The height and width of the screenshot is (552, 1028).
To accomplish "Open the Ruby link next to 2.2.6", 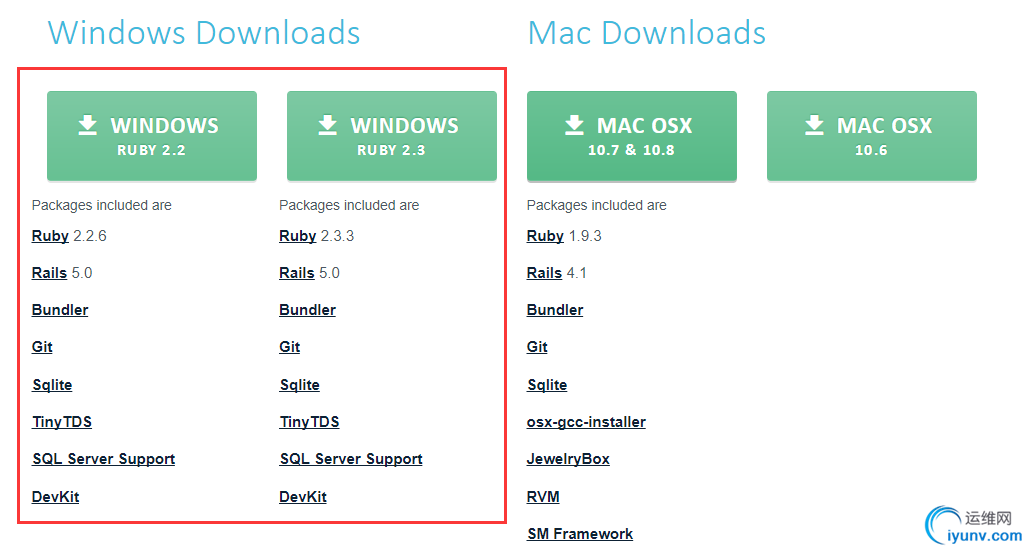I will point(50,236).
